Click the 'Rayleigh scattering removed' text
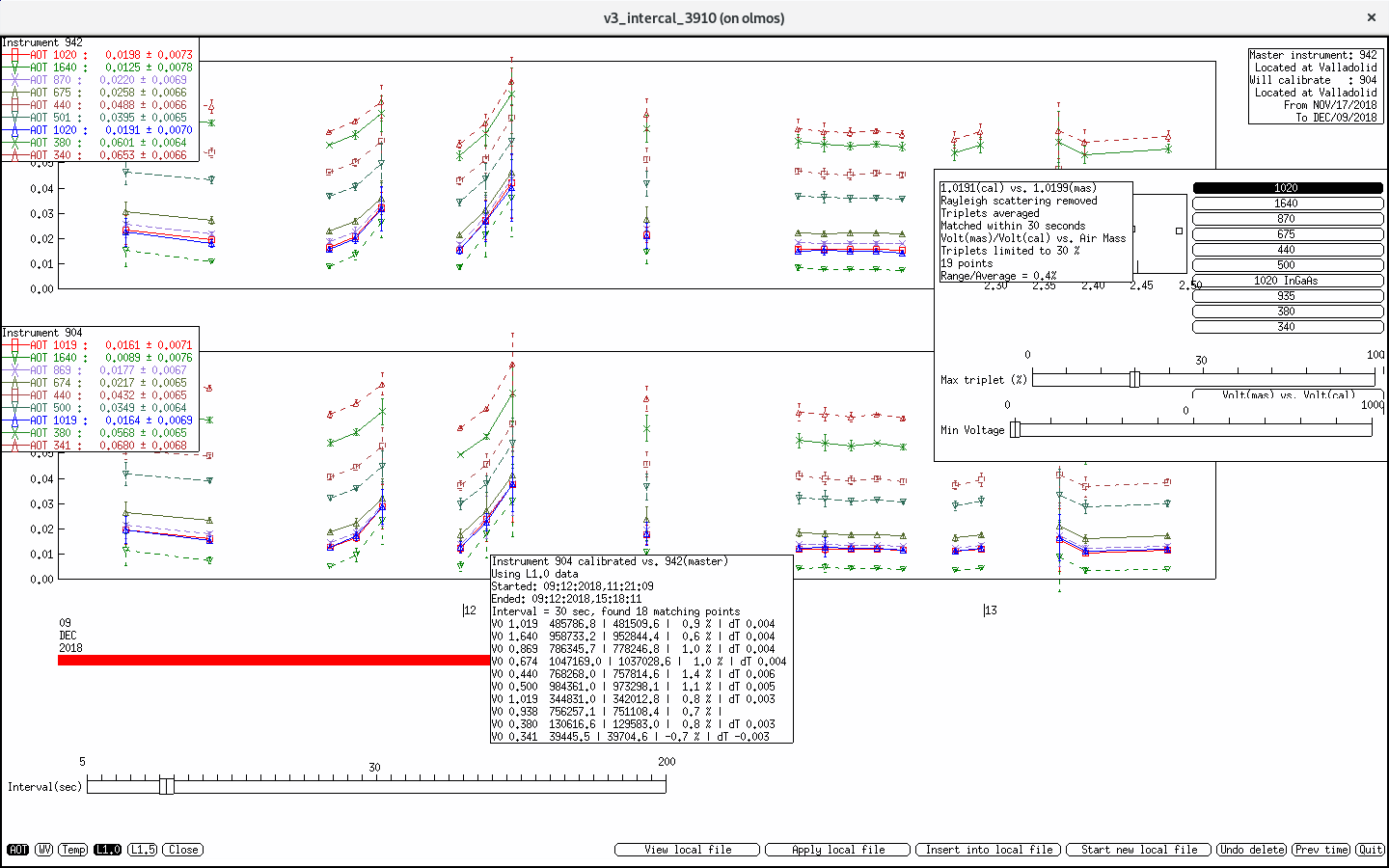The image size is (1389, 868). pyautogui.click(x=1020, y=201)
